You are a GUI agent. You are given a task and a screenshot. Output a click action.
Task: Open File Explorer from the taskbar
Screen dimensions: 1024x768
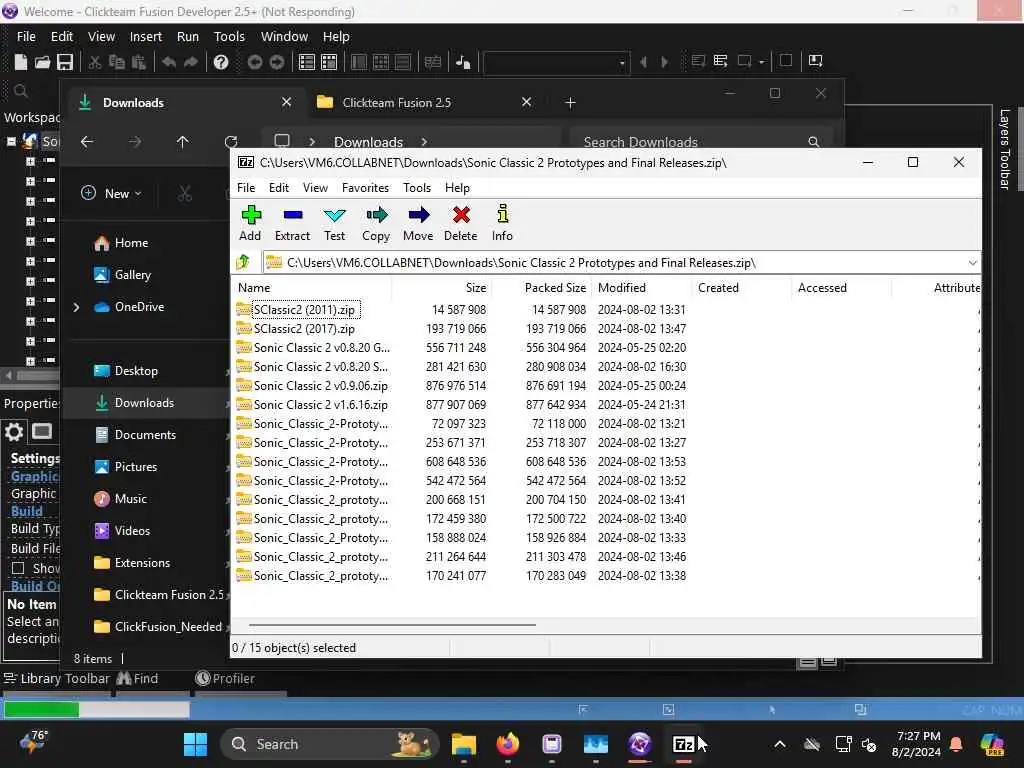[464, 744]
